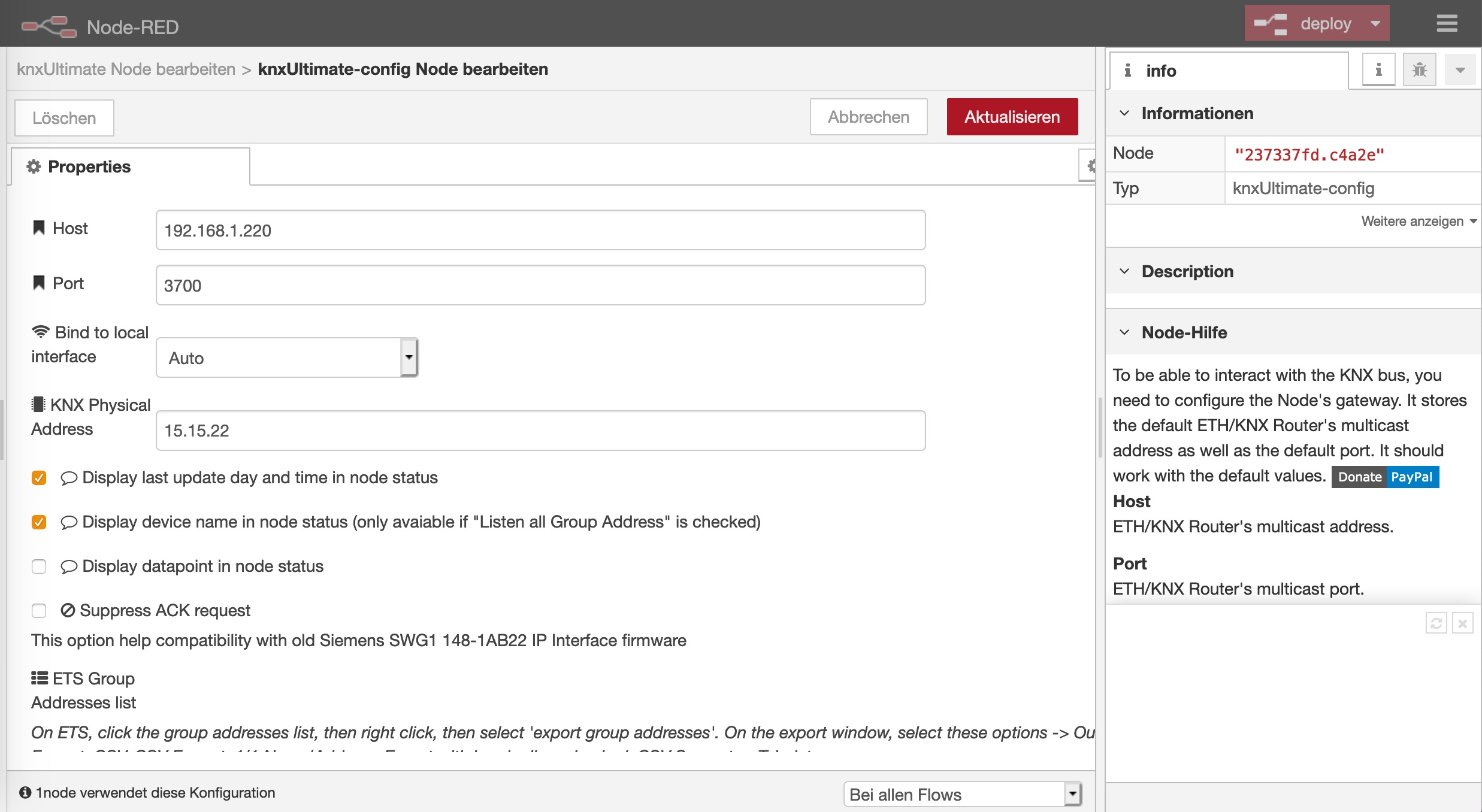Collapse the Informationen section

click(x=1124, y=113)
